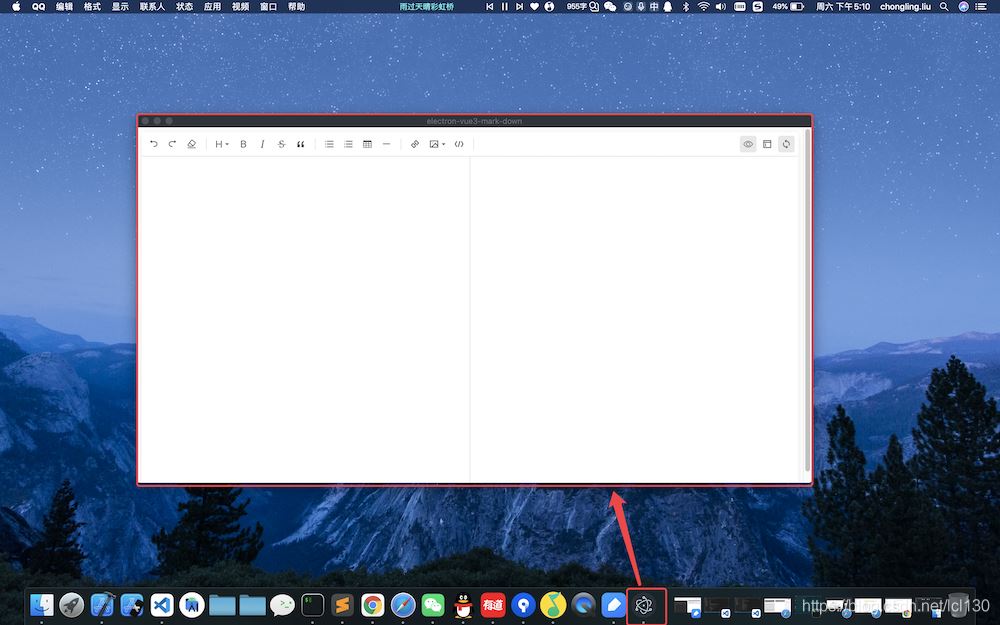Insert a hyperlink

(415, 144)
